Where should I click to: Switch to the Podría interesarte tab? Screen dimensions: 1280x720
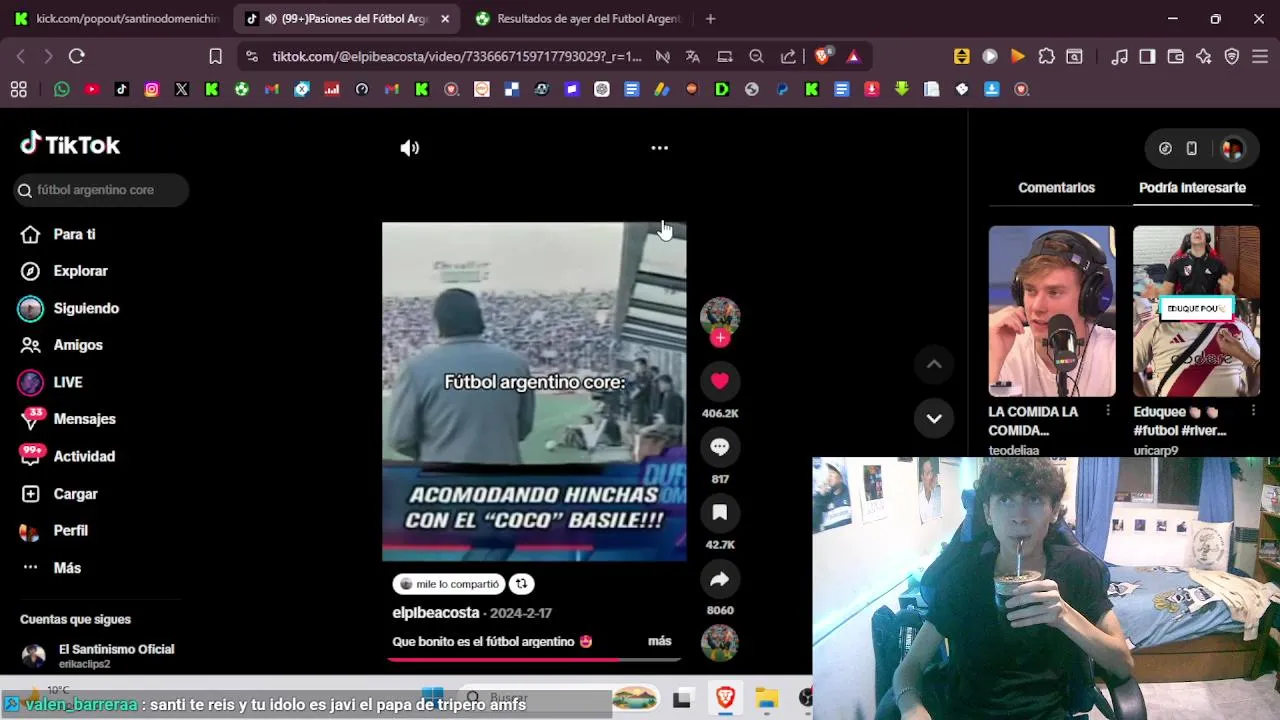pyautogui.click(x=1192, y=187)
